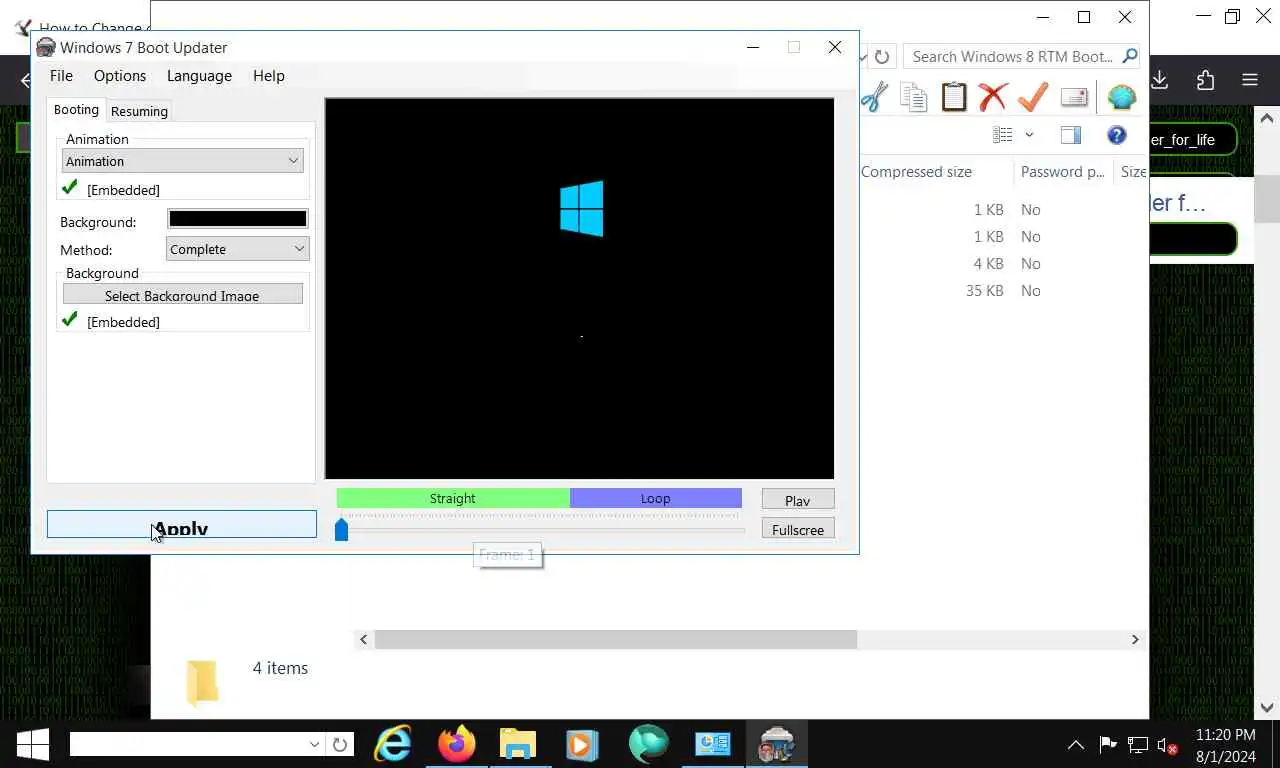Viewport: 1280px width, 768px height.
Task: Click Select Background Image button
Action: pos(183,295)
